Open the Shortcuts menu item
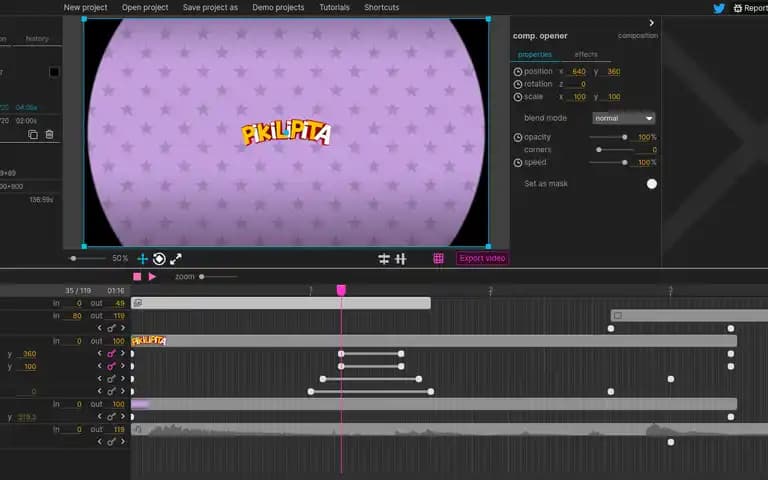 point(382,7)
